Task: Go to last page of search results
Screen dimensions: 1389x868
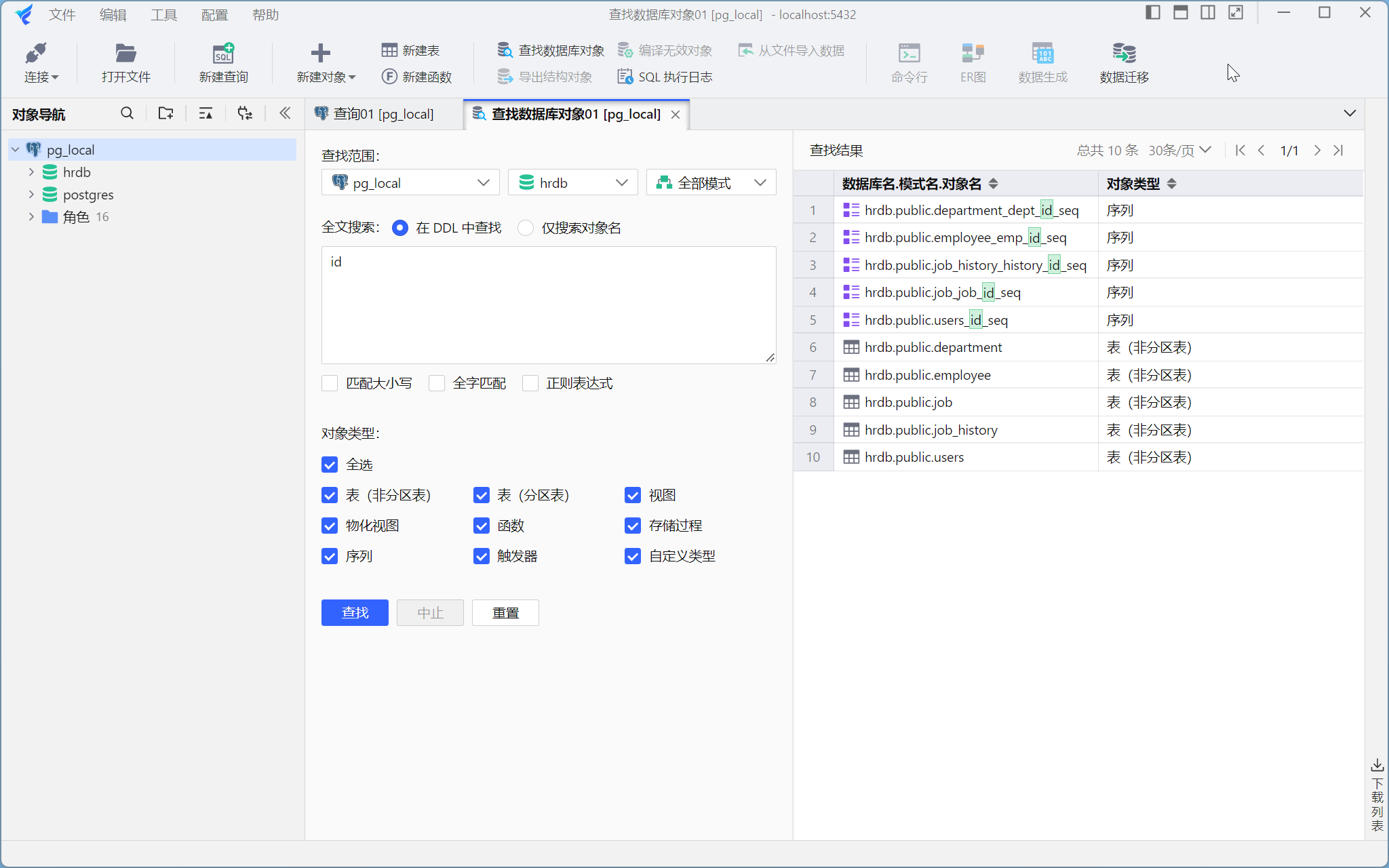Action: 1338,151
